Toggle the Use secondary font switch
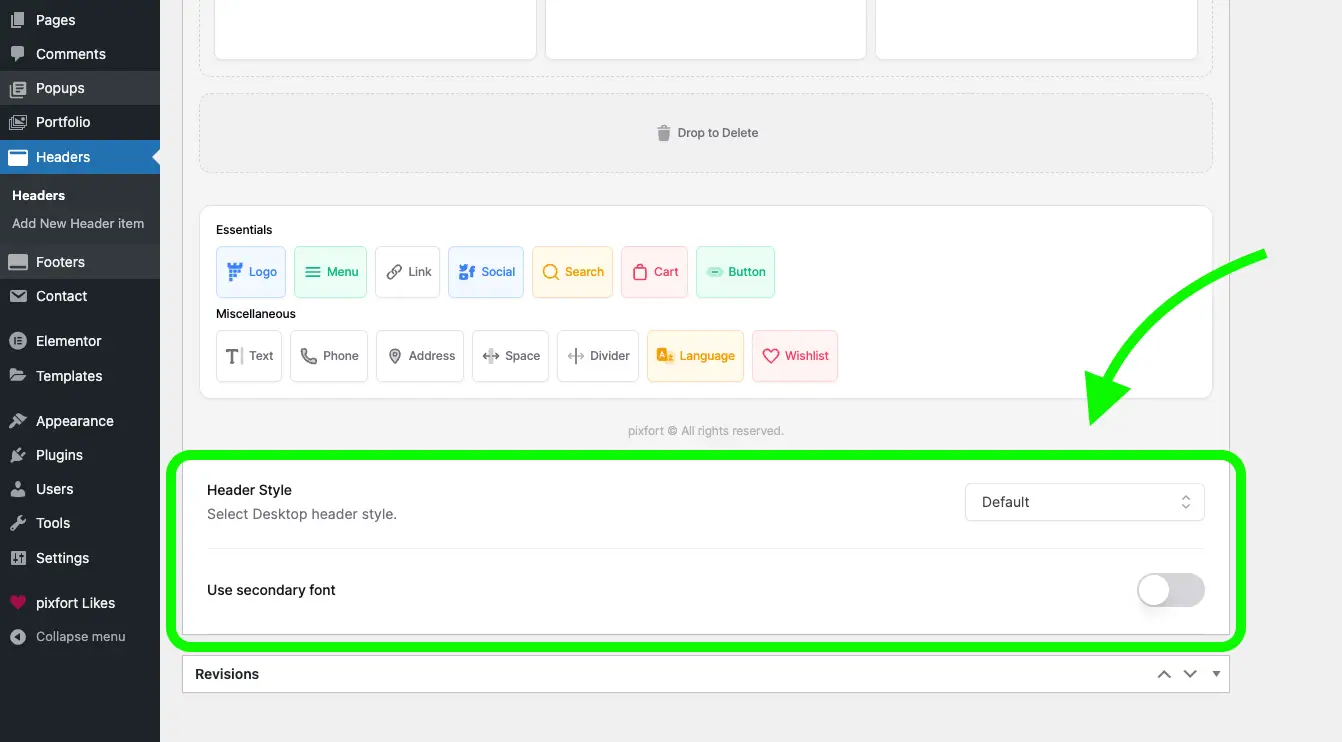Image resolution: width=1342 pixels, height=742 pixels. 1170,590
